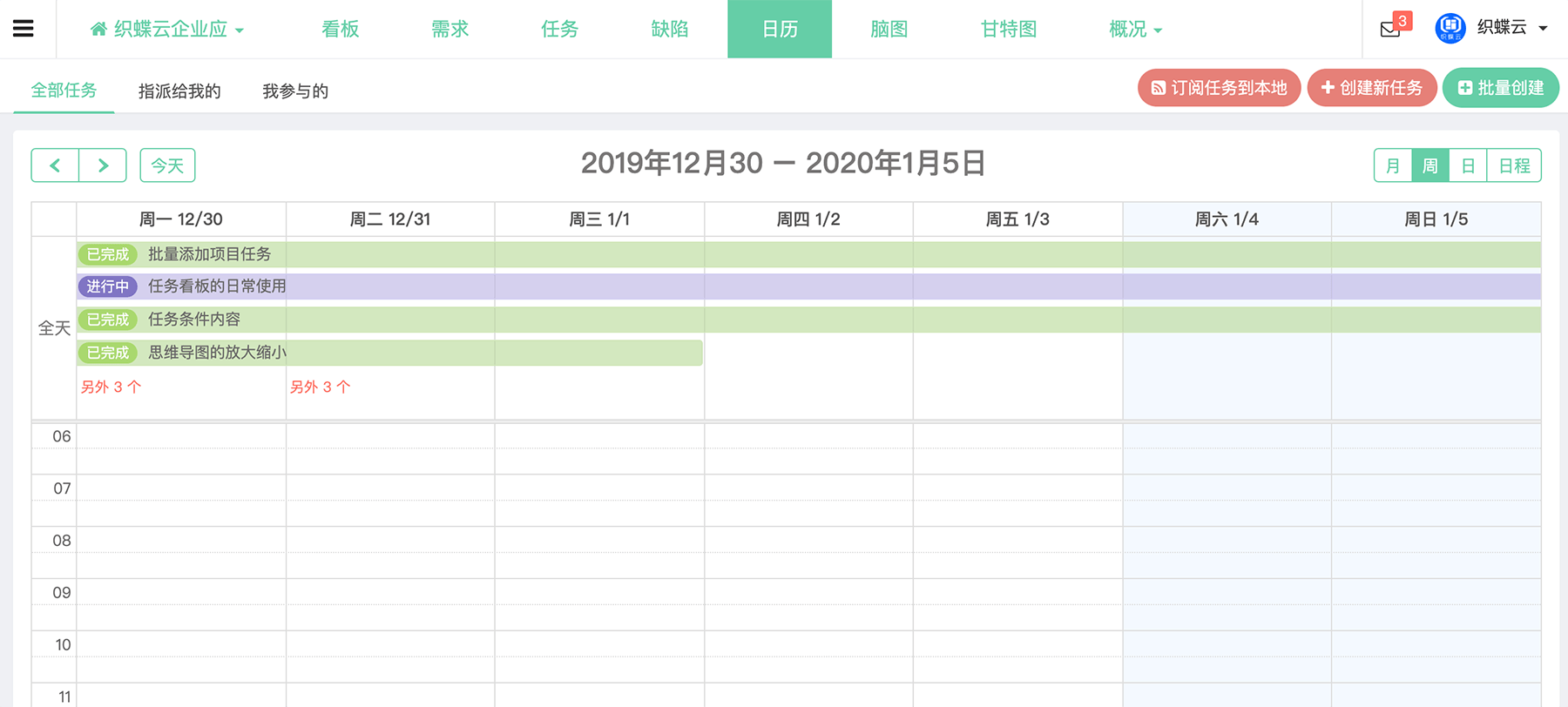The image size is (1568, 707).
Task: Click the 织蝶云 user avatar
Action: (x=1450, y=29)
